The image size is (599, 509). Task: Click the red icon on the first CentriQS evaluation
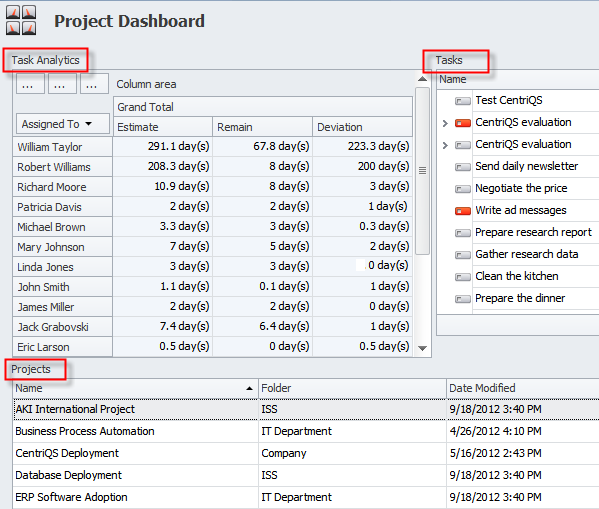coord(463,123)
